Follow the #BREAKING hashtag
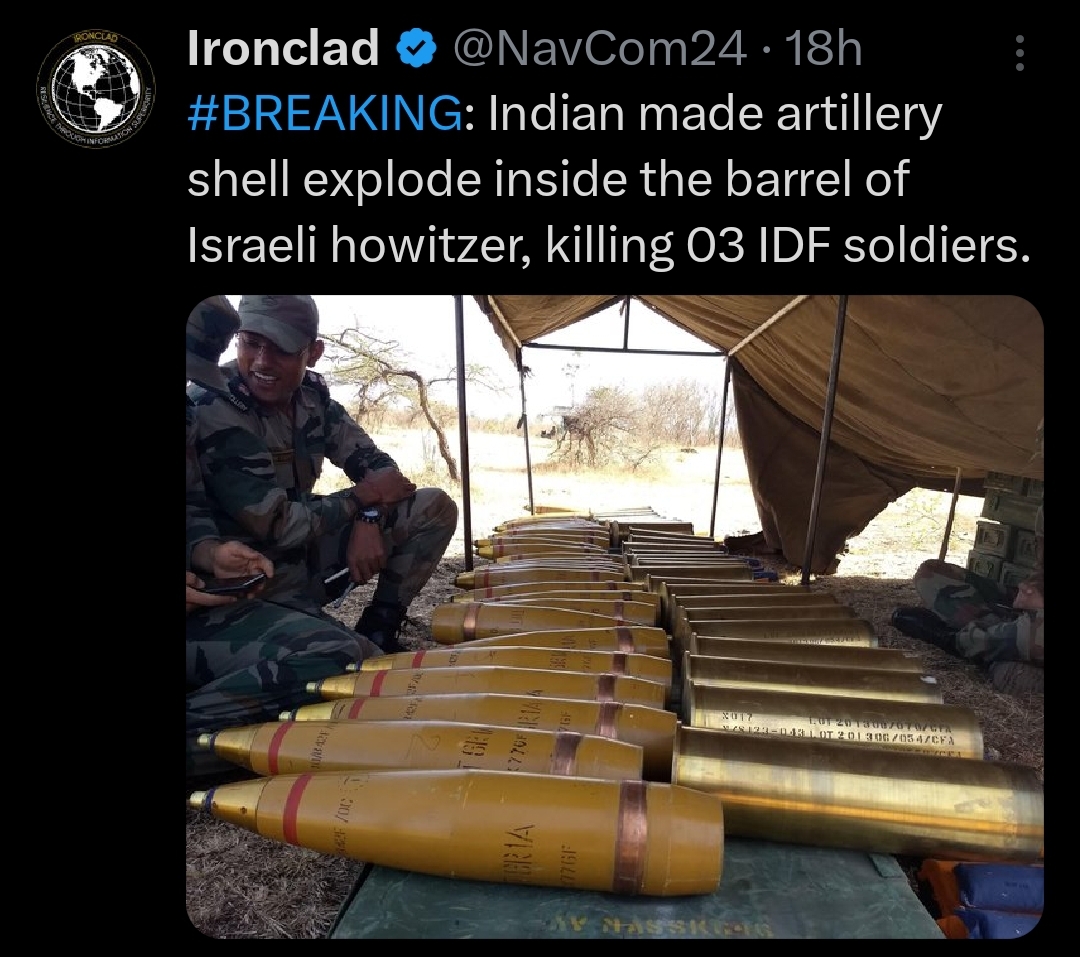Screen dimensions: 1080x957 pyautogui.click(x=326, y=114)
